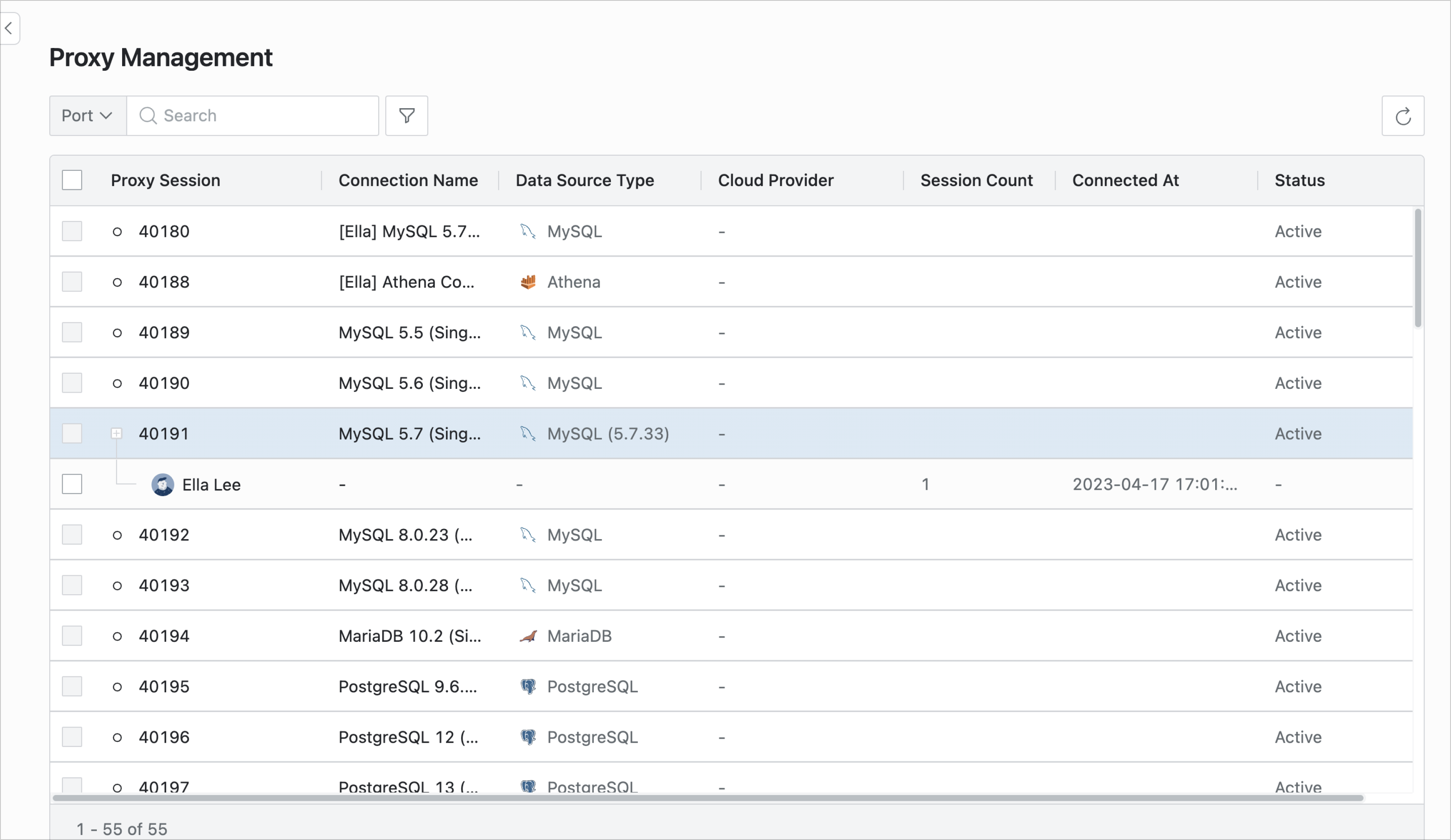Check the box for session 40188
Screen dimensions: 1451x840
72,282
